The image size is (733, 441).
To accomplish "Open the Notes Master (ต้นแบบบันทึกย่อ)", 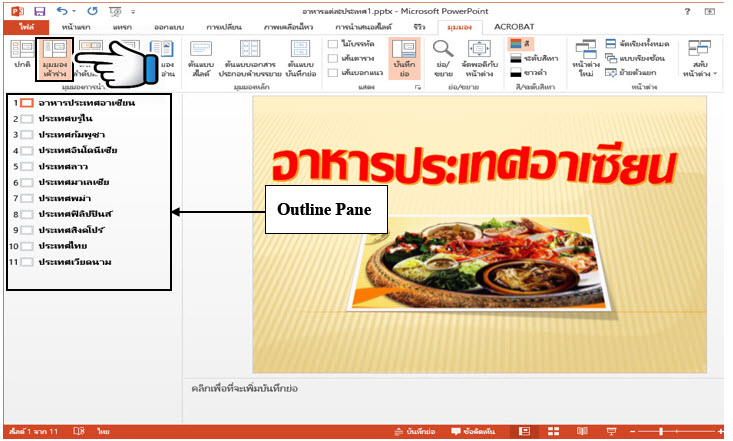I will [301, 59].
